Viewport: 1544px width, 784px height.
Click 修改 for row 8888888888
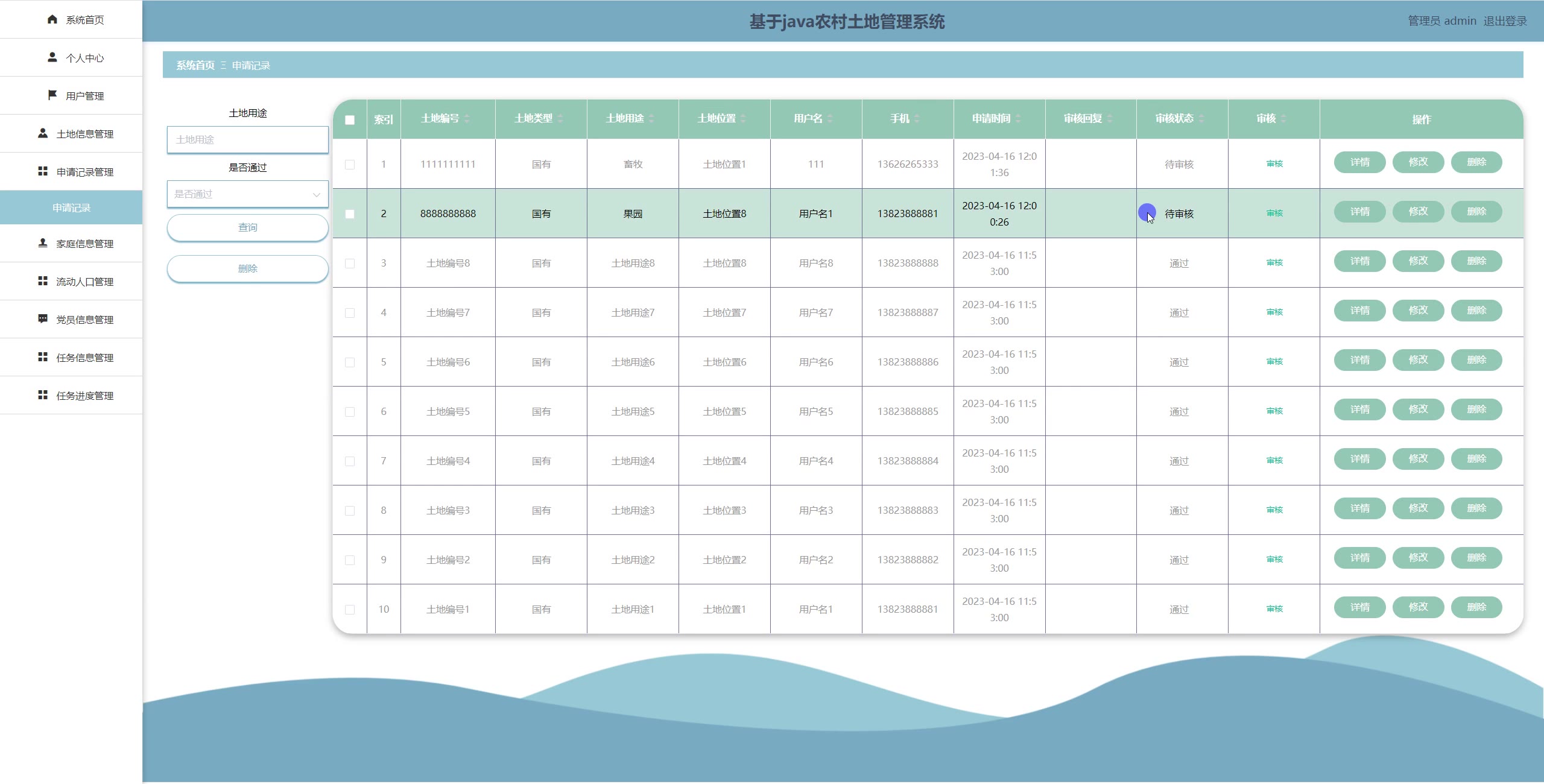pos(1418,212)
